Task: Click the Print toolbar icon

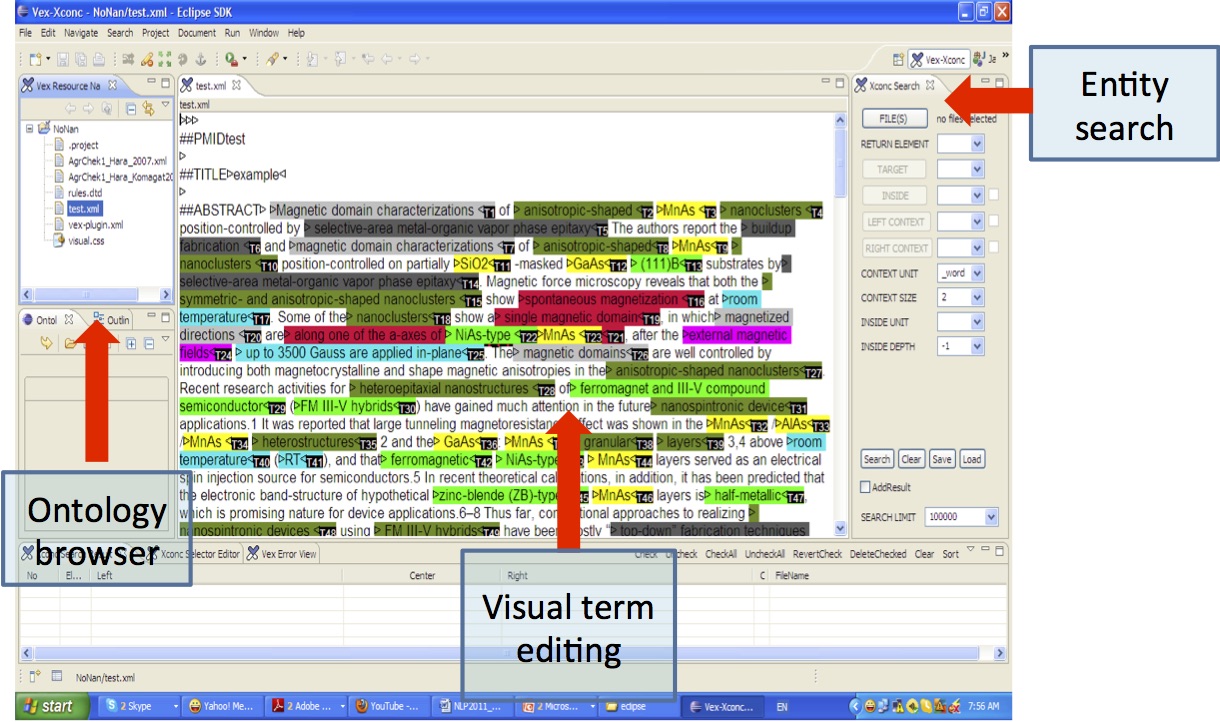Action: pyautogui.click(x=98, y=60)
